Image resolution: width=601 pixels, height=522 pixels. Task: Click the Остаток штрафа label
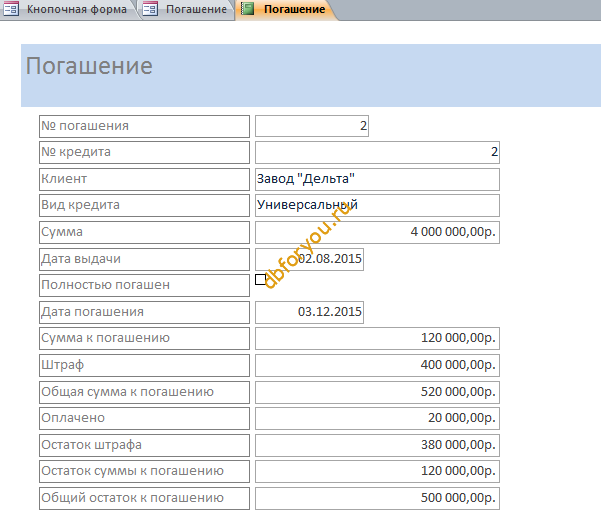click(144, 445)
